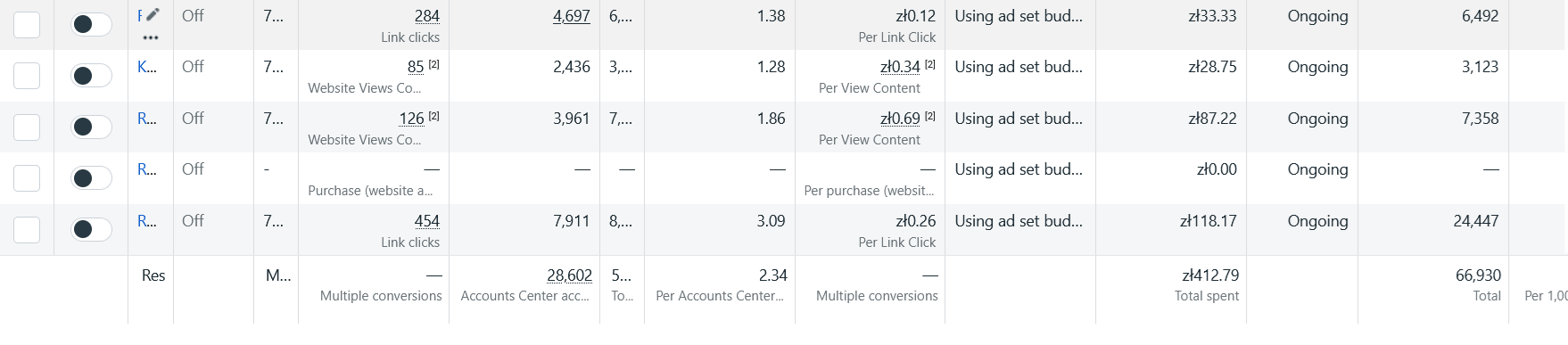Image resolution: width=1568 pixels, height=345 pixels.
Task: Click the underlined 28,602 total reach value
Action: 569,275
